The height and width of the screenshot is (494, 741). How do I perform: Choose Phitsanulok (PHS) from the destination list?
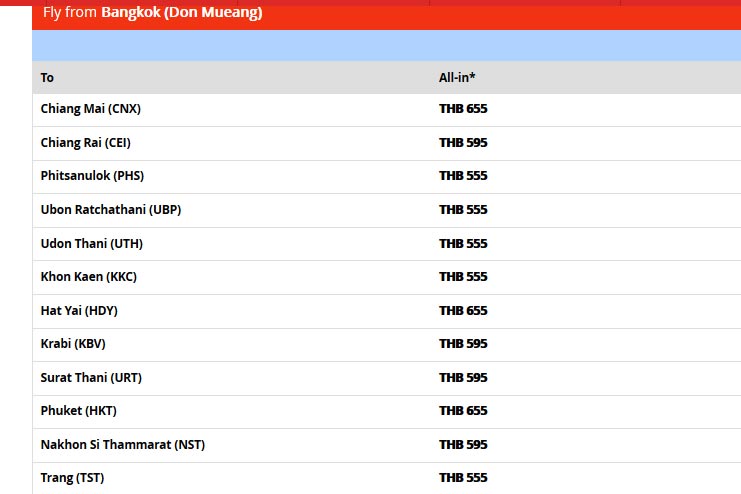click(x=92, y=176)
